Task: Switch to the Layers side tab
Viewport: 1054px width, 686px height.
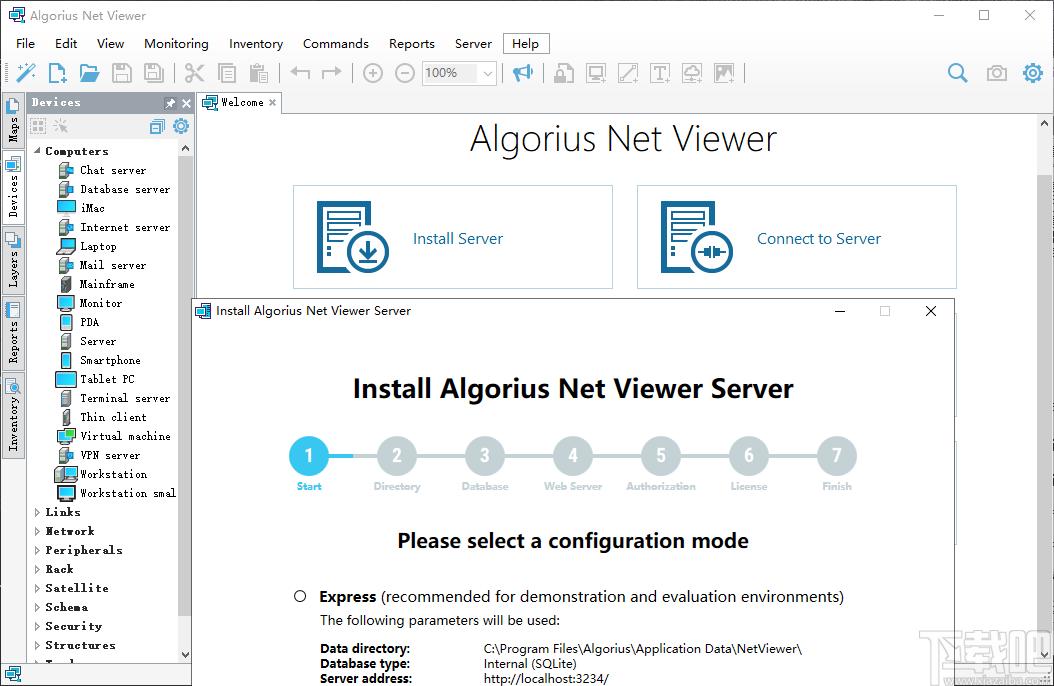Action: (x=13, y=260)
